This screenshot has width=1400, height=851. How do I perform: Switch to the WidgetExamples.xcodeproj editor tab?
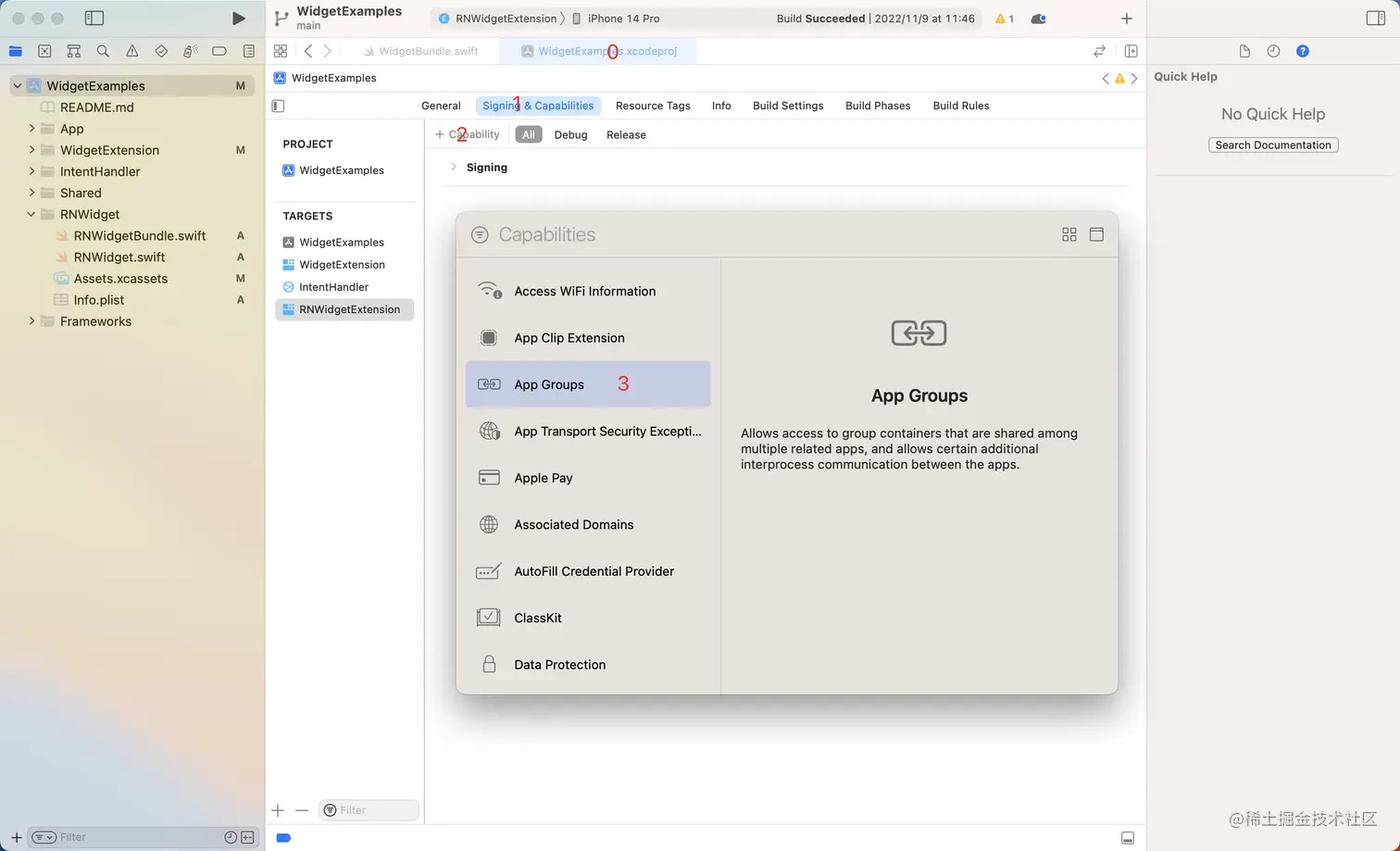pyautogui.click(x=599, y=51)
